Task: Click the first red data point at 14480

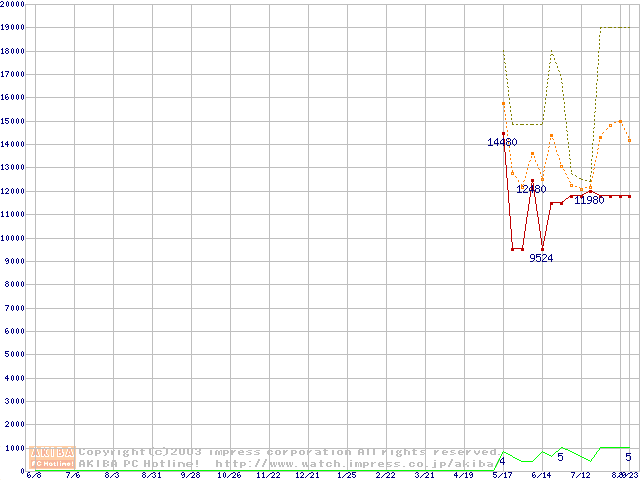Action: 503,134
